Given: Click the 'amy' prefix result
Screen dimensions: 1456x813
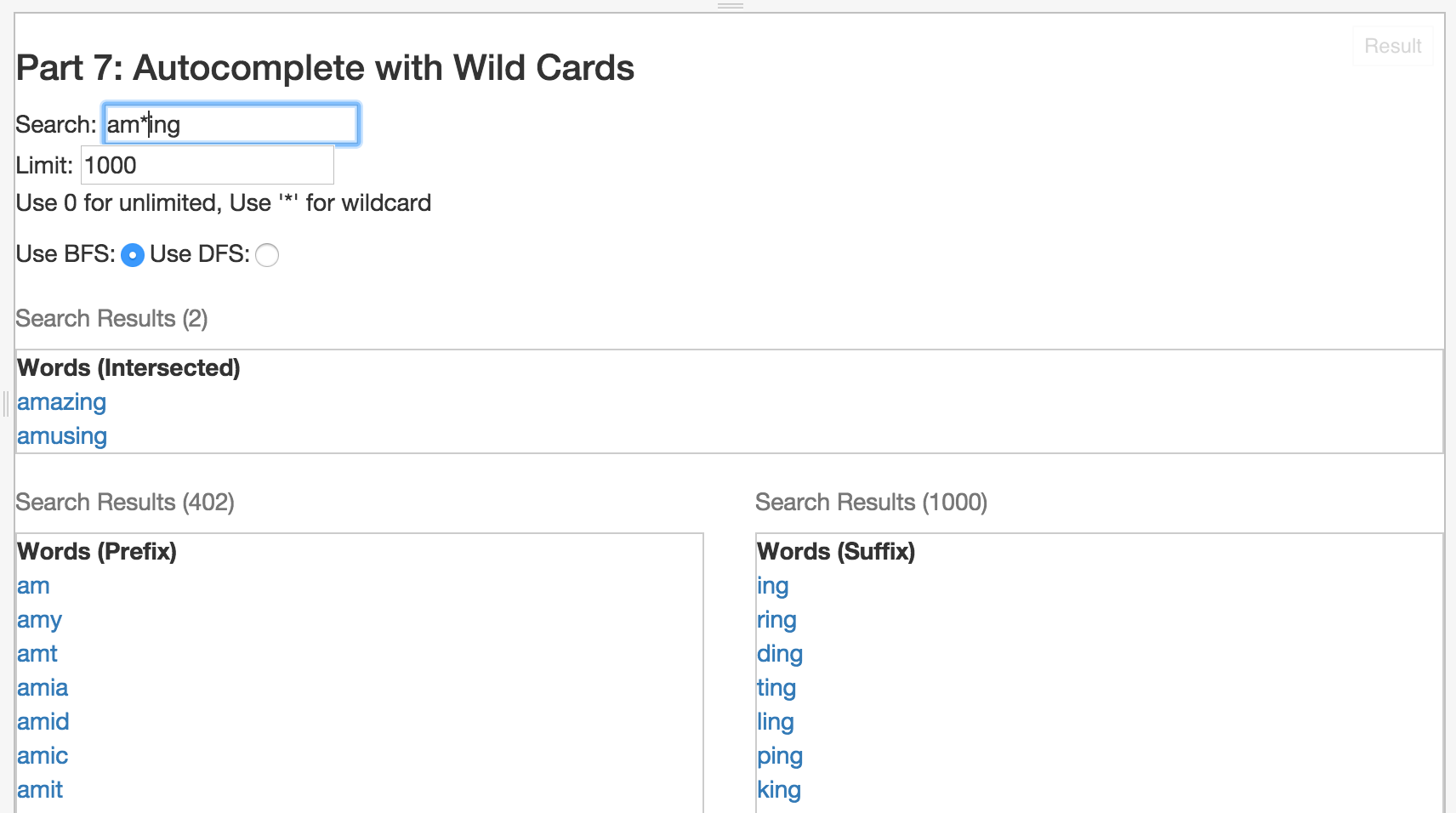Looking at the screenshot, I should tap(39, 620).
